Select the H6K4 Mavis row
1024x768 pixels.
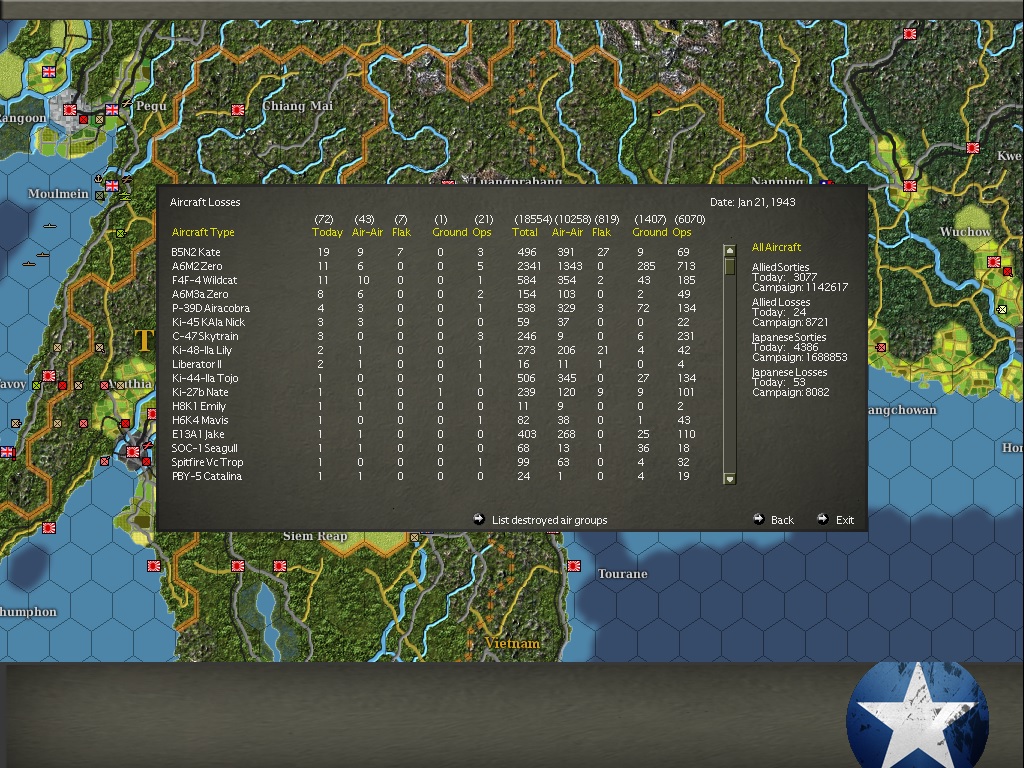434,420
